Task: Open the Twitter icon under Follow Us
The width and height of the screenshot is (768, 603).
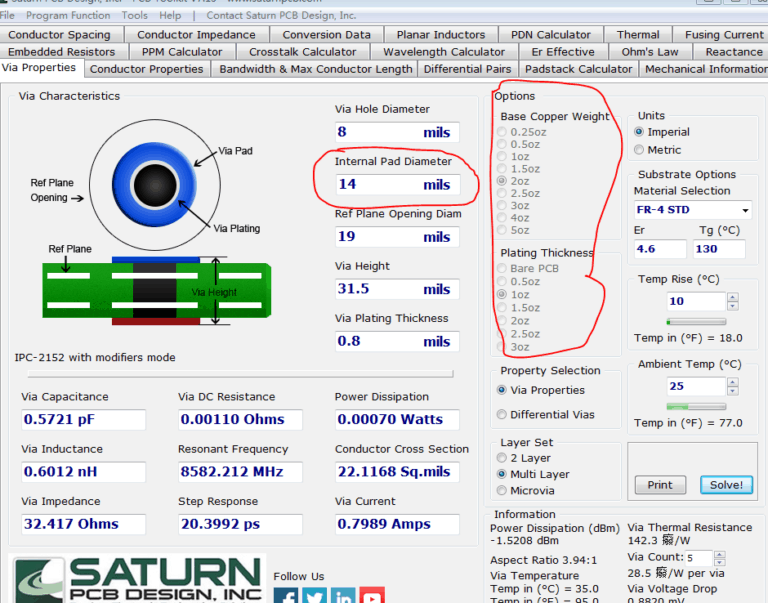Action: click(314, 595)
